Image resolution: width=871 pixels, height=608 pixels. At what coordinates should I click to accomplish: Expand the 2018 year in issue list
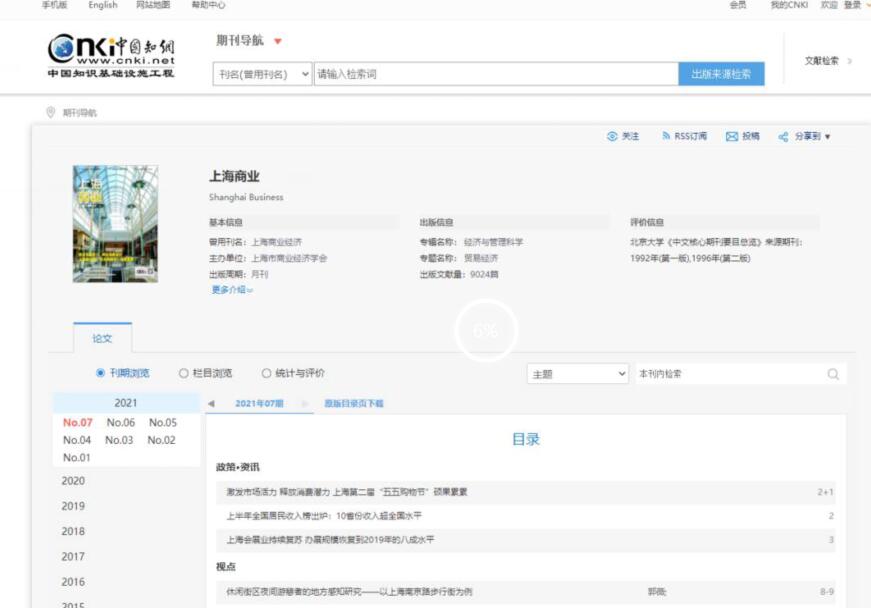(x=73, y=531)
